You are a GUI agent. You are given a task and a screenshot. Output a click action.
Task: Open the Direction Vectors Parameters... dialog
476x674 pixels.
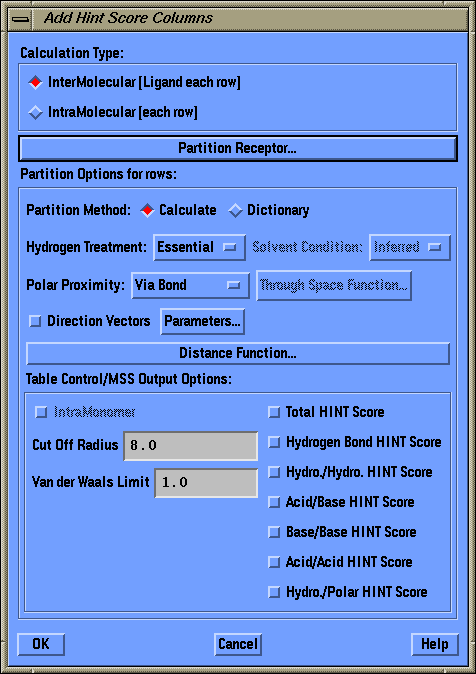(x=203, y=322)
